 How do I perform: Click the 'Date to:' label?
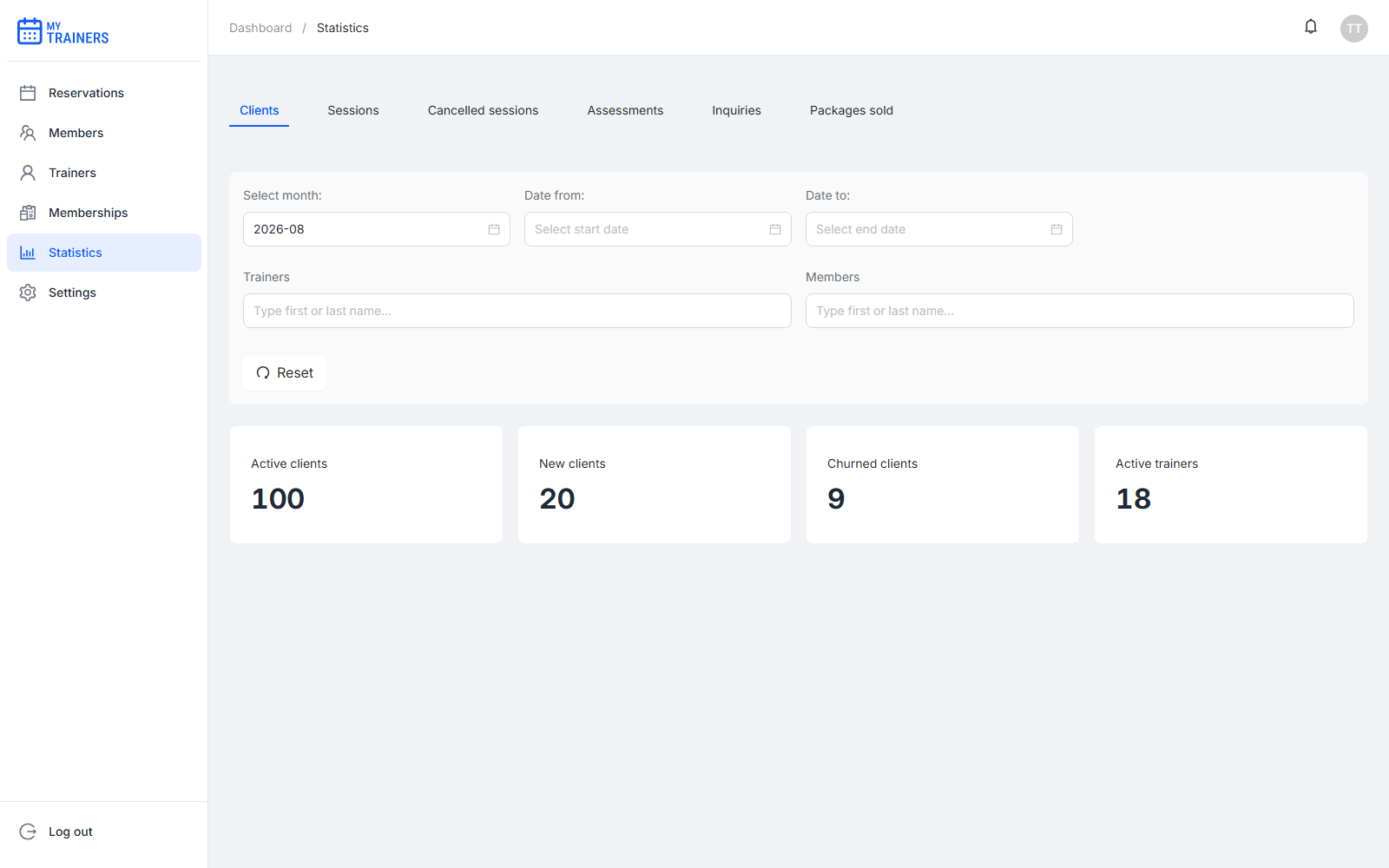tap(827, 195)
